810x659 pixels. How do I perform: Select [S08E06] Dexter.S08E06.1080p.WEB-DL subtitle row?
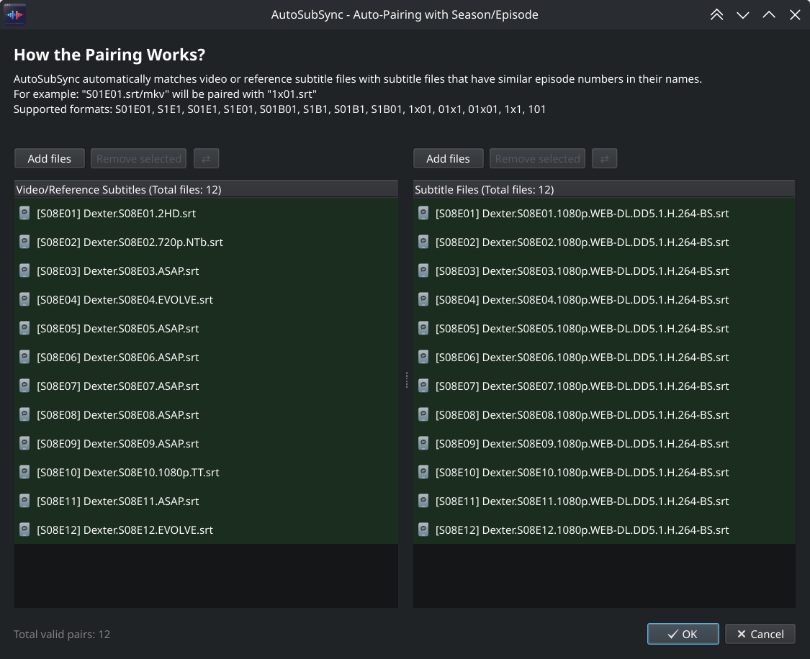pyautogui.click(x=604, y=357)
